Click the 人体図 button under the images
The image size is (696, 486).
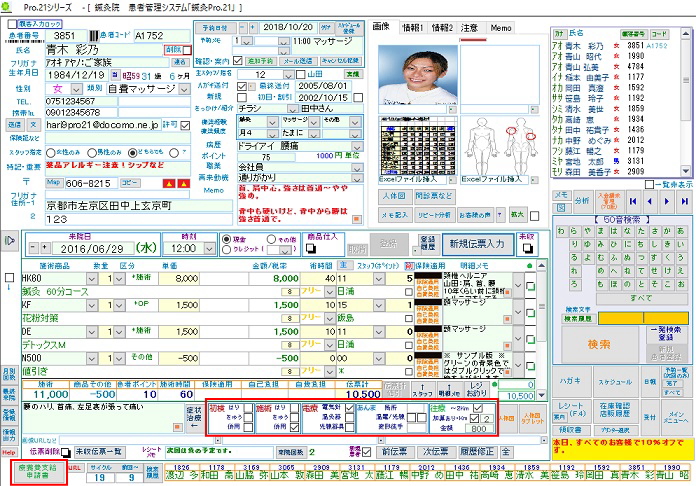tap(394, 196)
